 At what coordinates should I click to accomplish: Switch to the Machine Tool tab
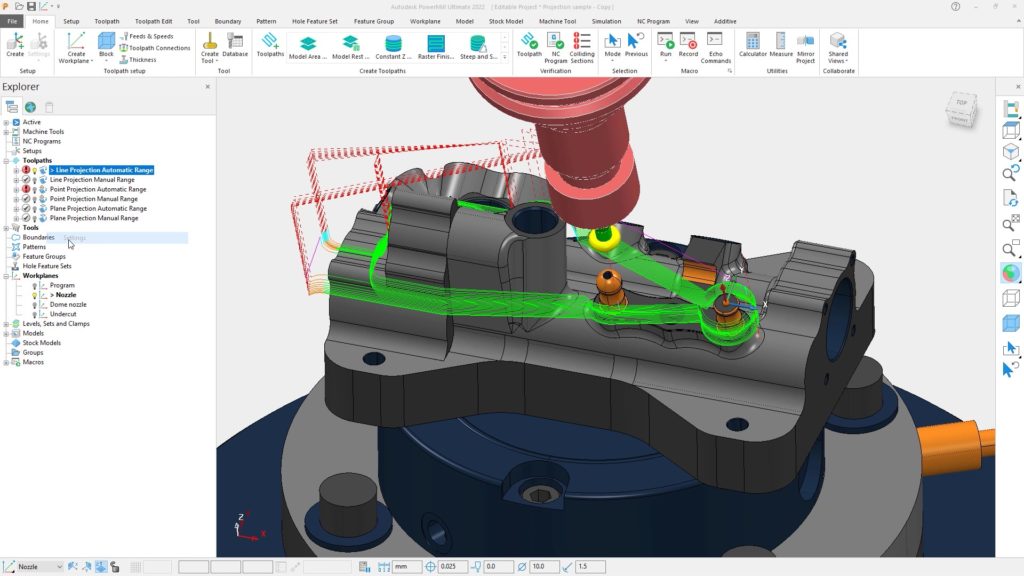[x=557, y=21]
